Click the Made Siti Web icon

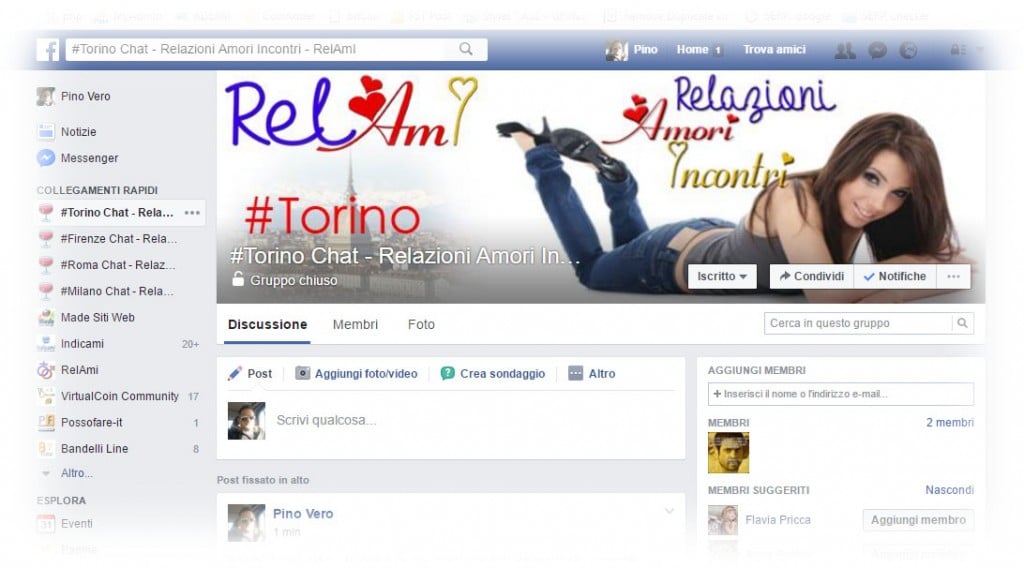pyautogui.click(x=46, y=318)
